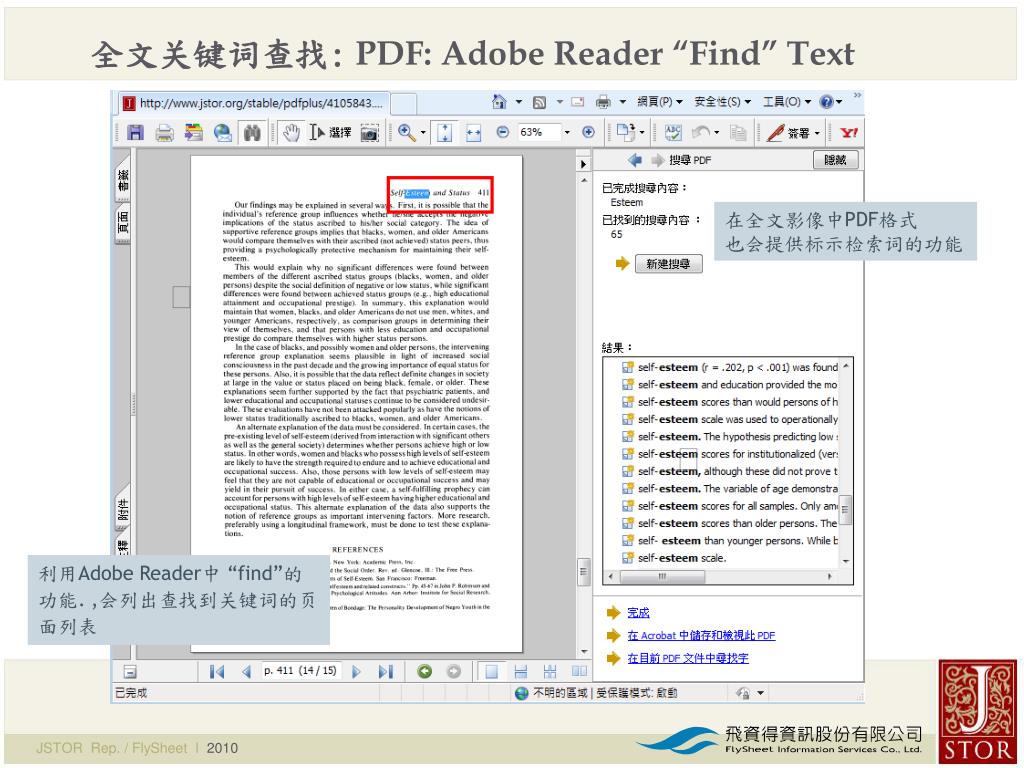Jump to the last page

pos(385,671)
